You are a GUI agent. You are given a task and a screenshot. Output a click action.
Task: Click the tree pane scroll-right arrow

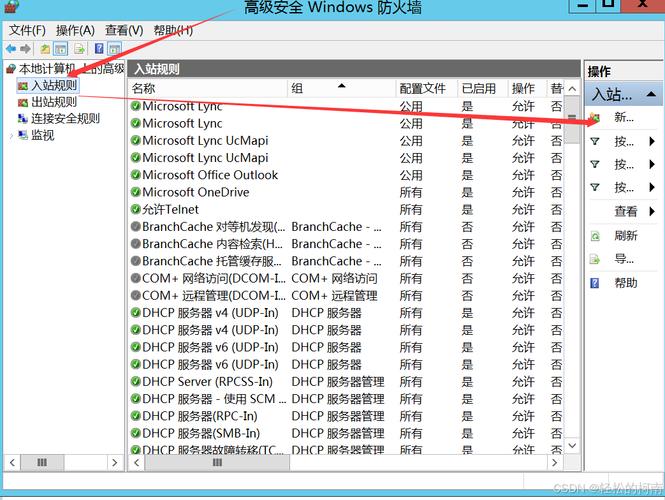click(115, 463)
